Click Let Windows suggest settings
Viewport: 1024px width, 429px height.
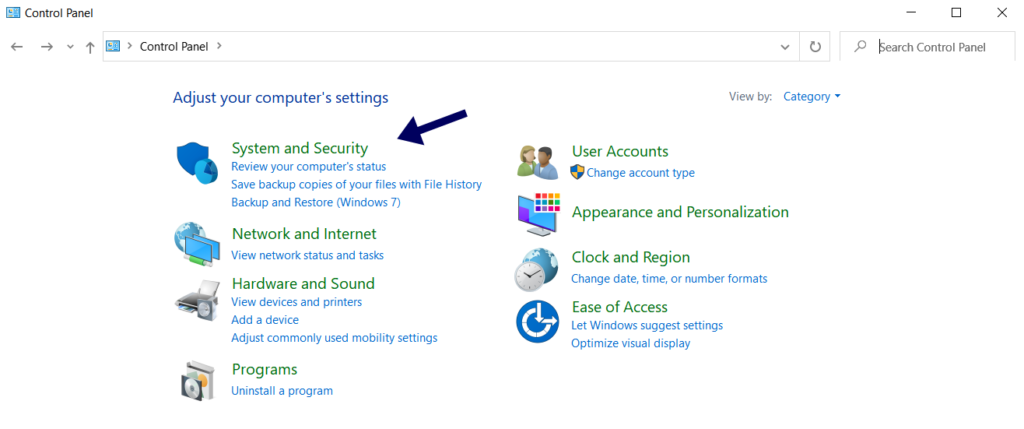647,325
